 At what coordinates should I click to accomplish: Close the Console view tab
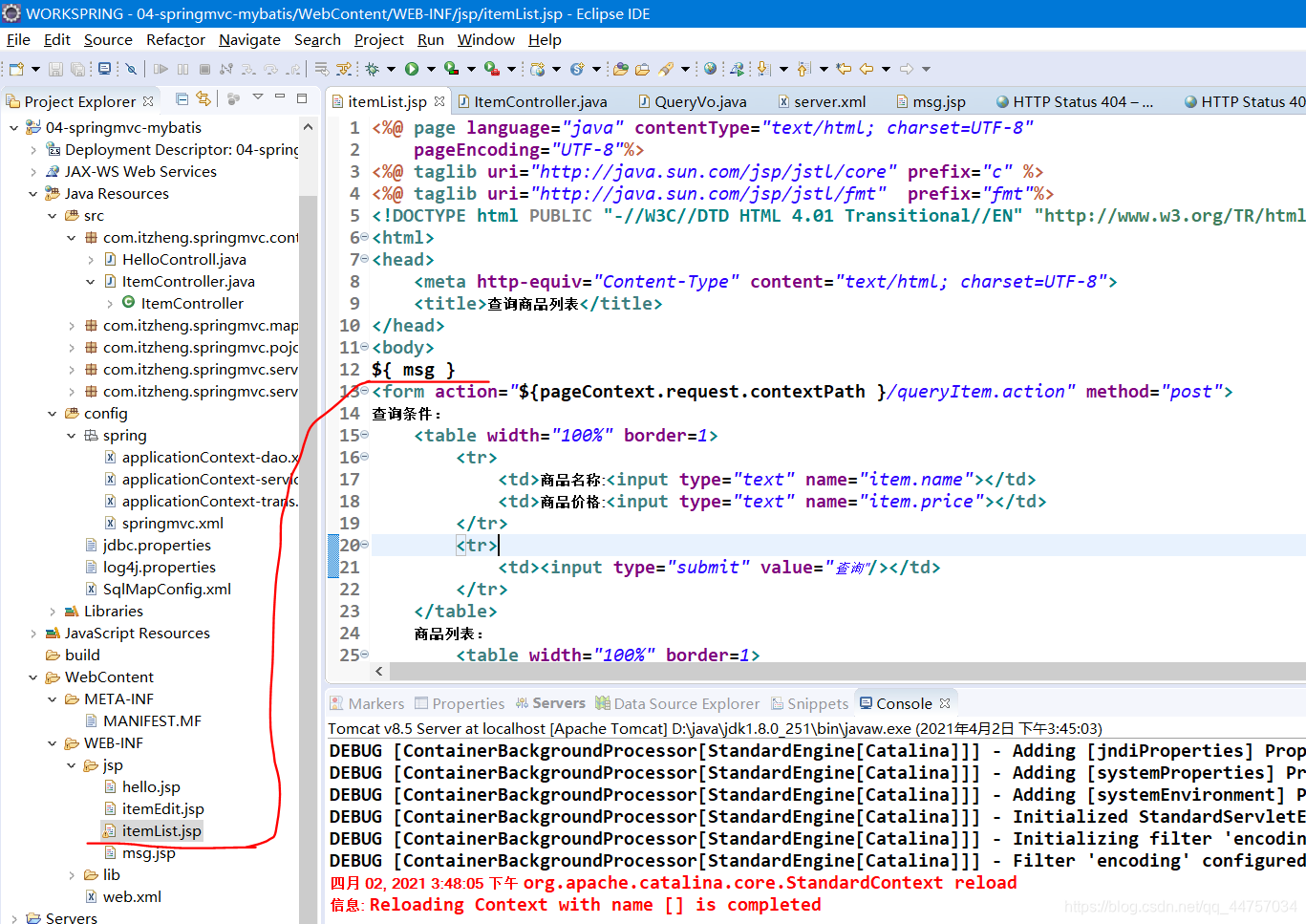point(945,703)
